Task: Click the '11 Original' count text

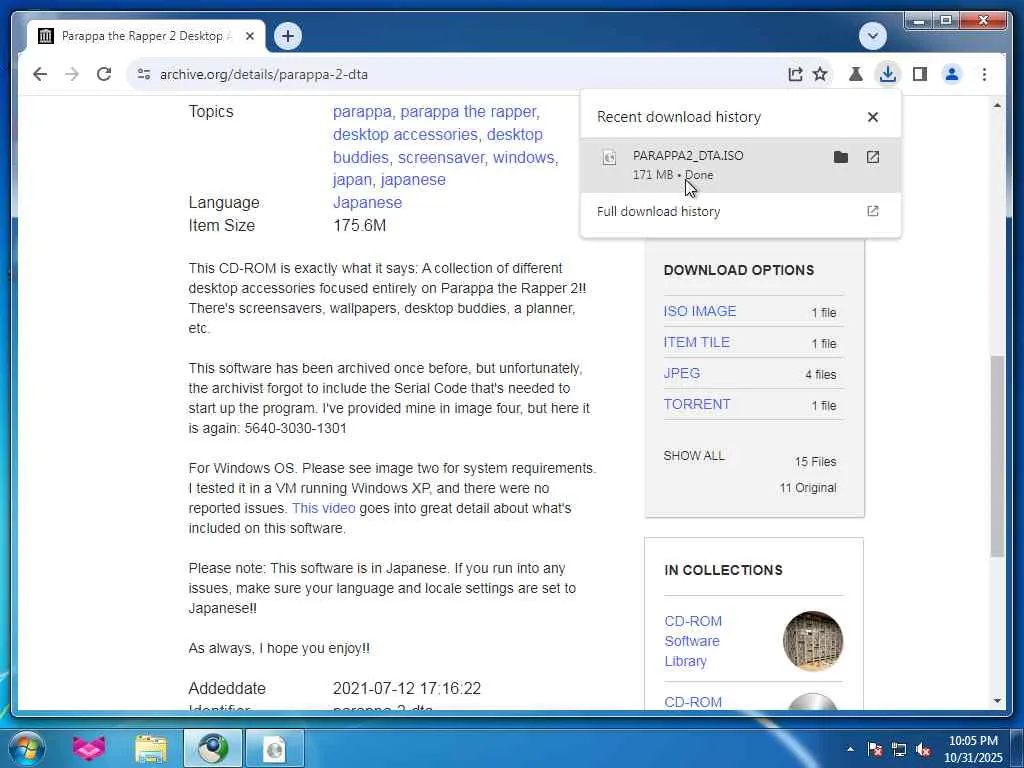Action: point(808,488)
